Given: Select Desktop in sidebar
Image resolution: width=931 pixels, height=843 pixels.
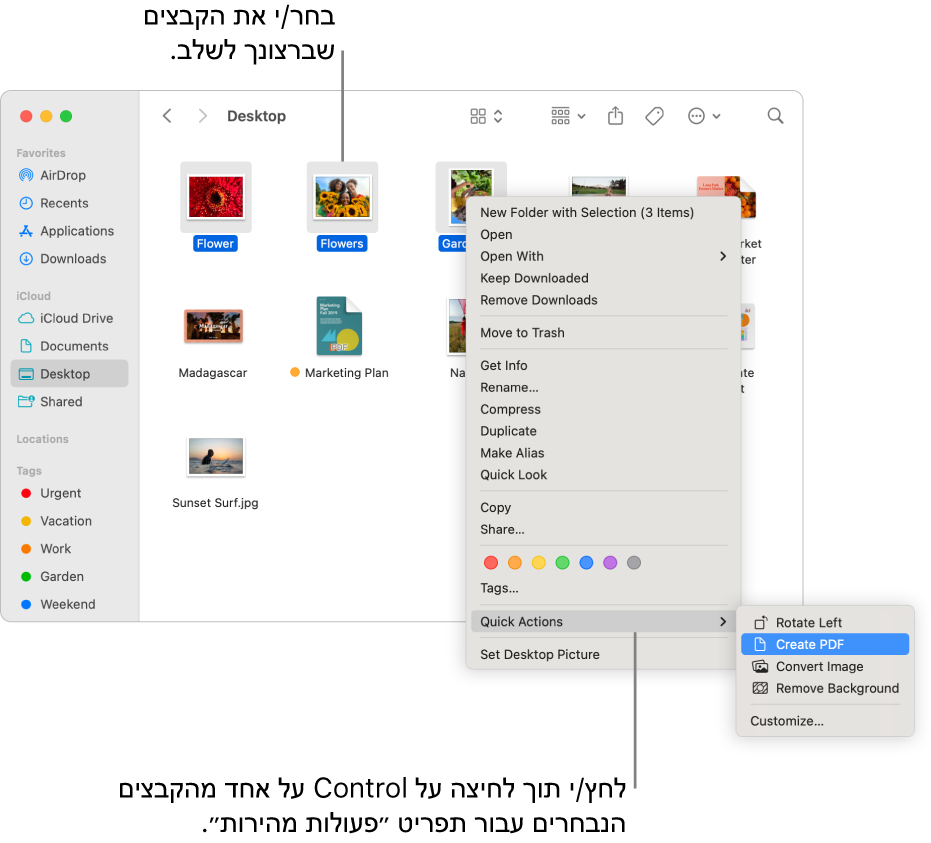Looking at the screenshot, I should click(69, 374).
